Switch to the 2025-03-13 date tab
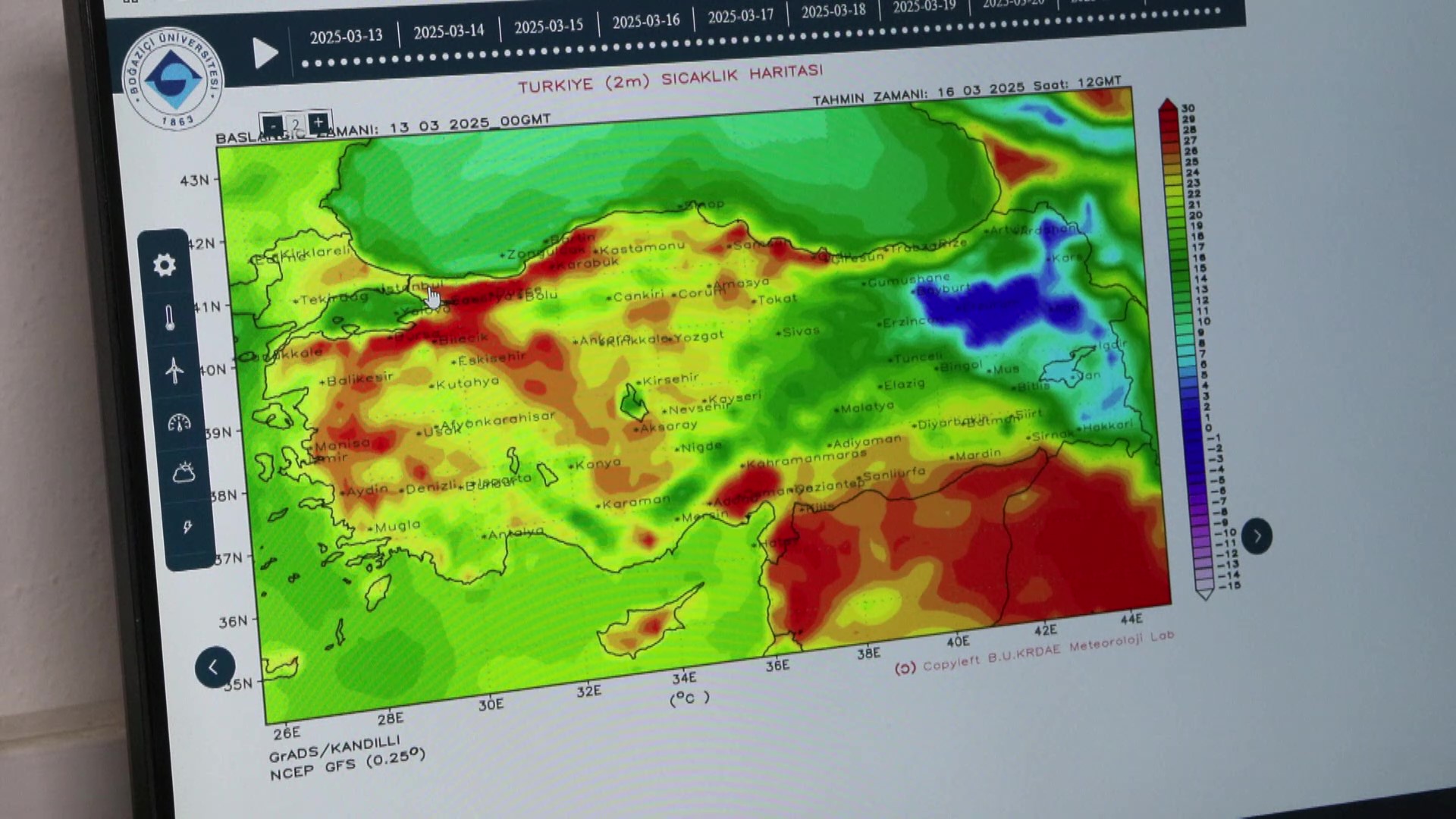This screenshot has width=1456, height=819. [346, 36]
